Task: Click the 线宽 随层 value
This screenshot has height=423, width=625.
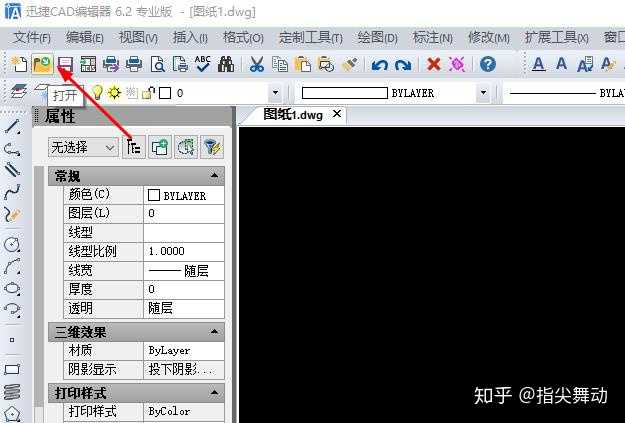Action: click(184, 271)
